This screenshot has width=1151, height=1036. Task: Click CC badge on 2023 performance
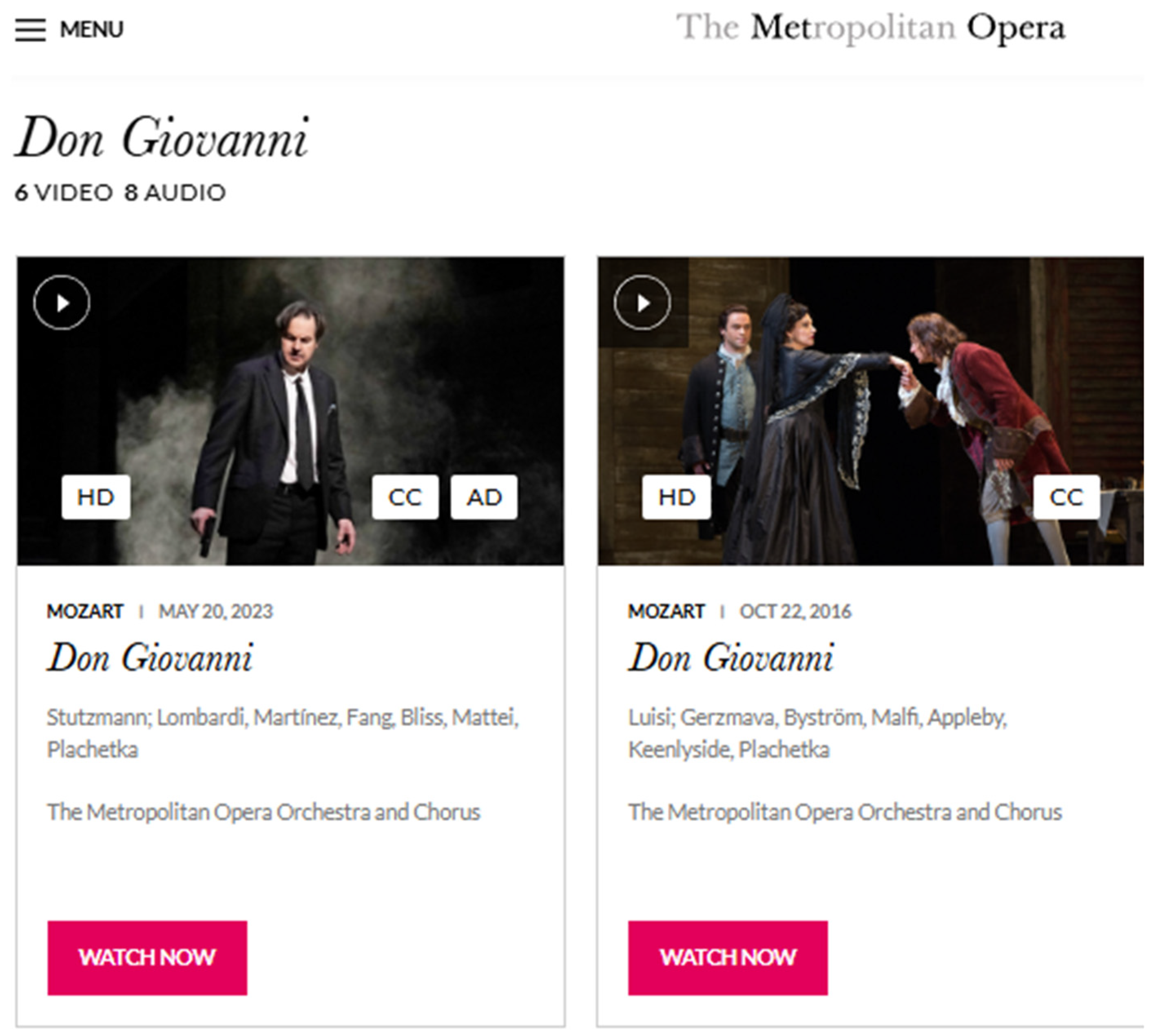pyautogui.click(x=405, y=497)
